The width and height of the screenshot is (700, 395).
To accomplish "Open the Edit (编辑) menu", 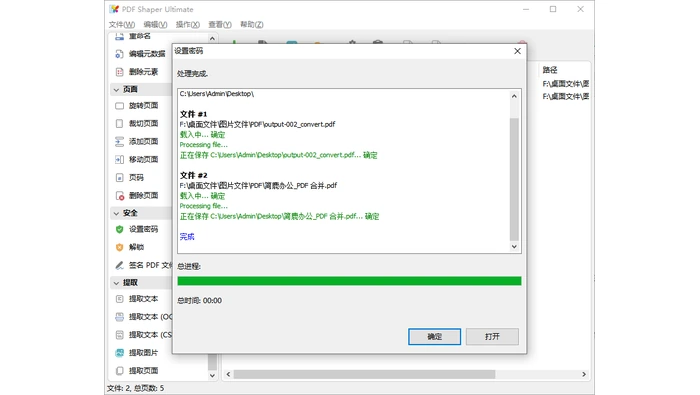I will (x=155, y=25).
